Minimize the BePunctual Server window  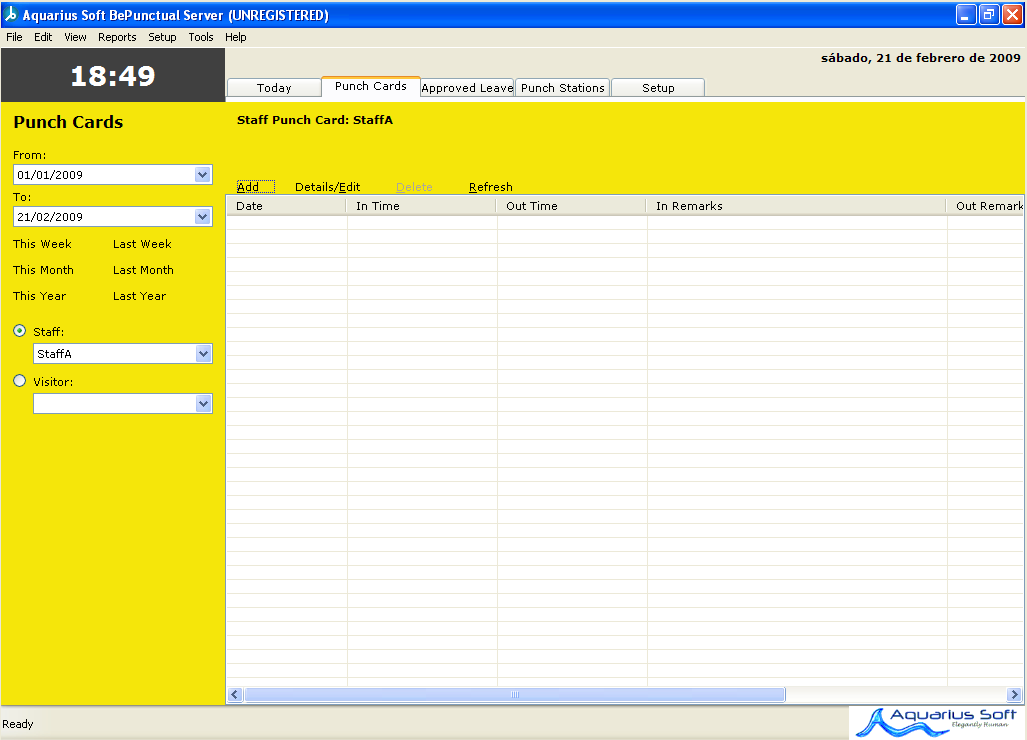point(965,14)
